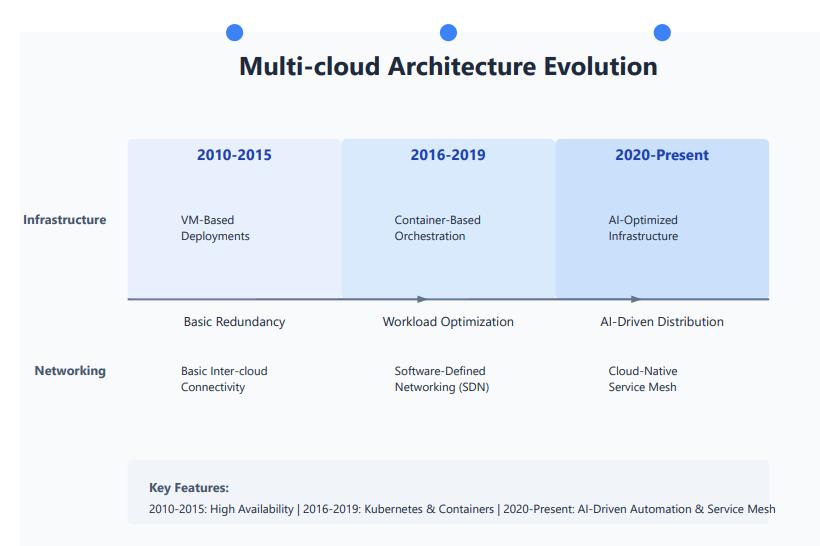Click the 'Infrastructure' row label
Screen dimensions: 820x546
click(64, 220)
